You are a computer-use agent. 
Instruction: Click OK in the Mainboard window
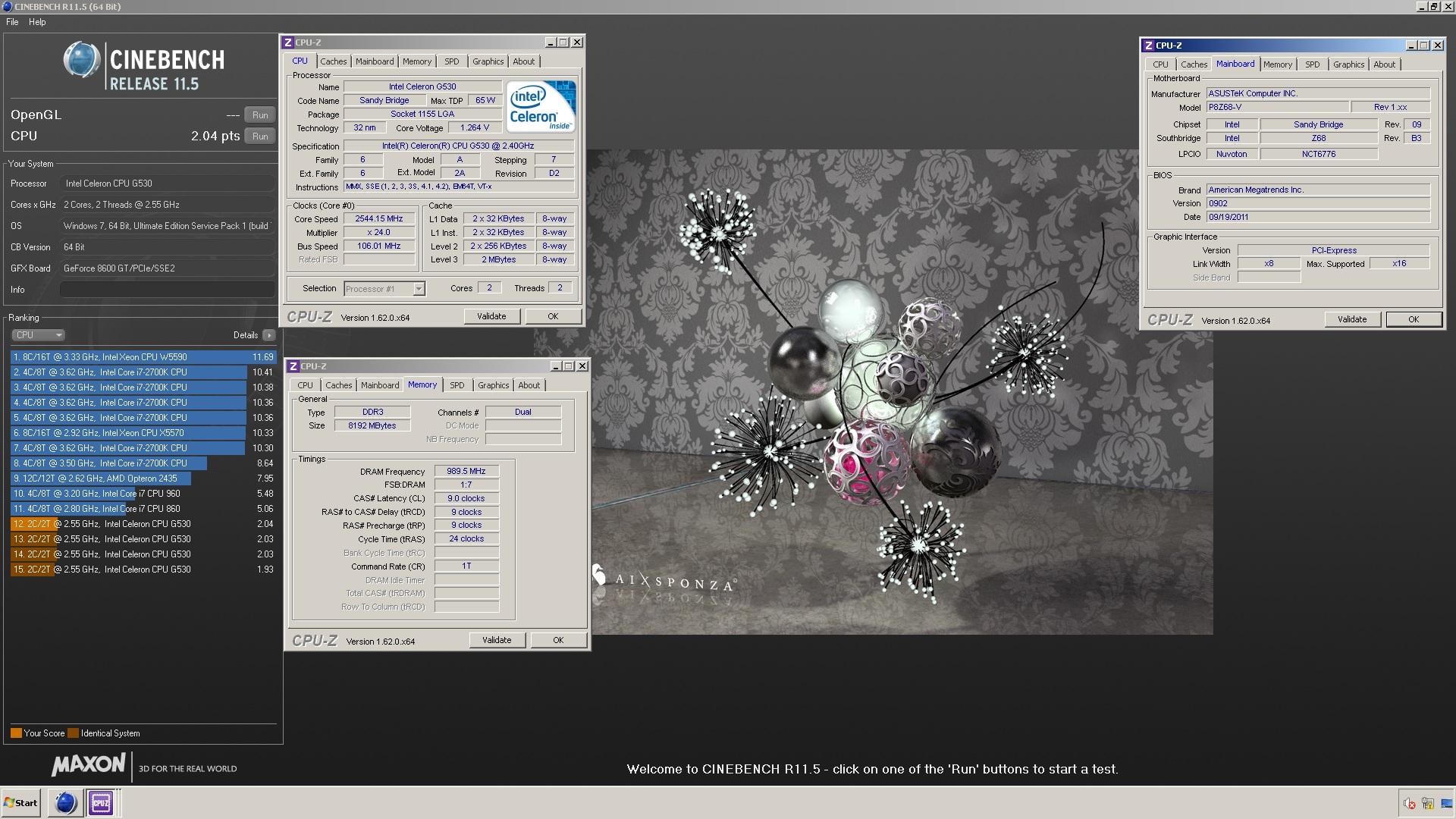point(1414,319)
